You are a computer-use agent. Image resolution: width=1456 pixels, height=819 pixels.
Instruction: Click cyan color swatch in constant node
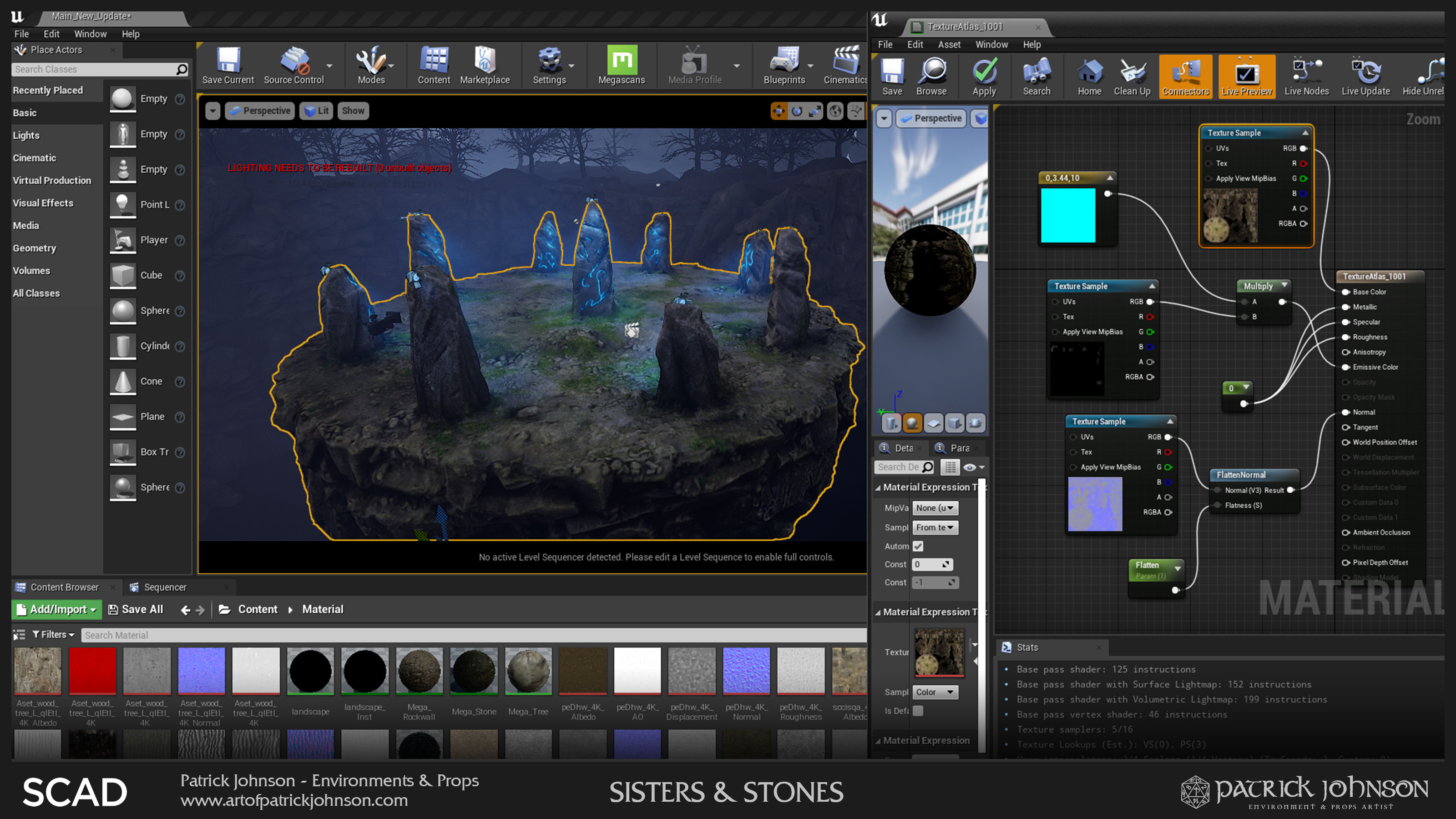1068,215
